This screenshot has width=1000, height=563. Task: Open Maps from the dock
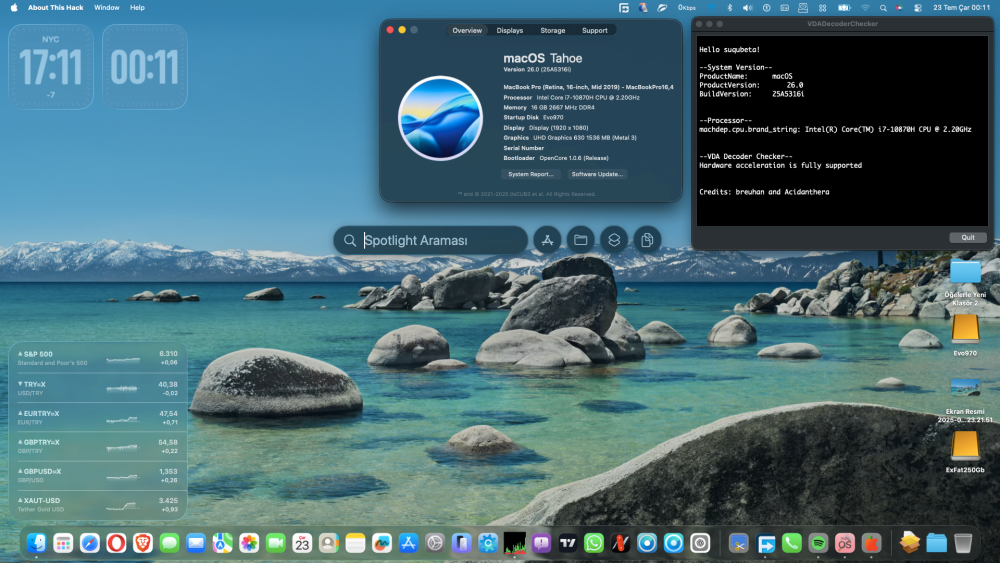point(223,543)
